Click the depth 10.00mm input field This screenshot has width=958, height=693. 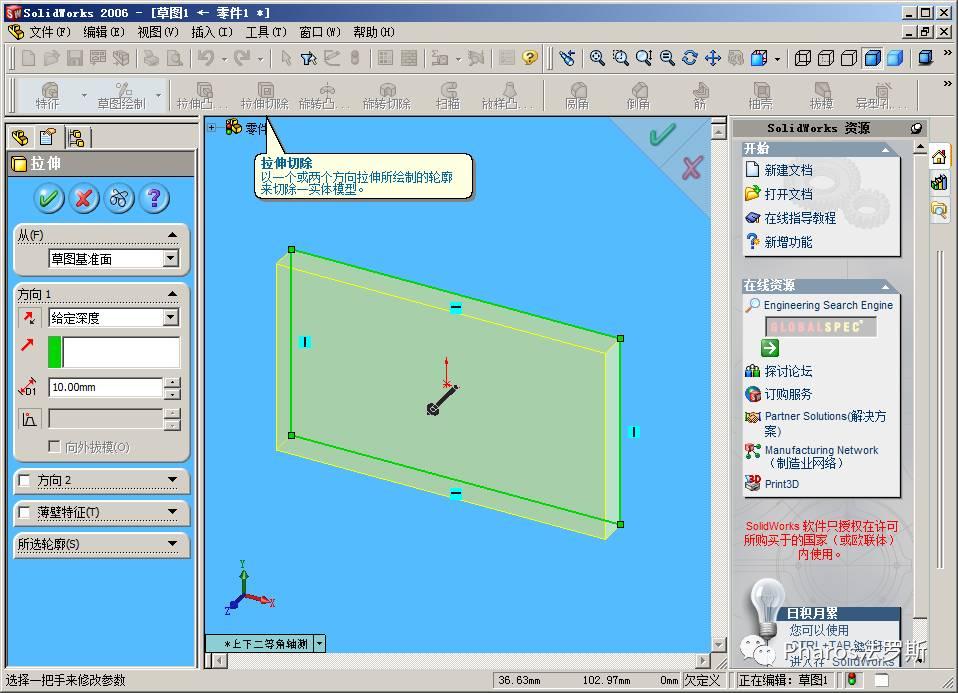(x=105, y=387)
